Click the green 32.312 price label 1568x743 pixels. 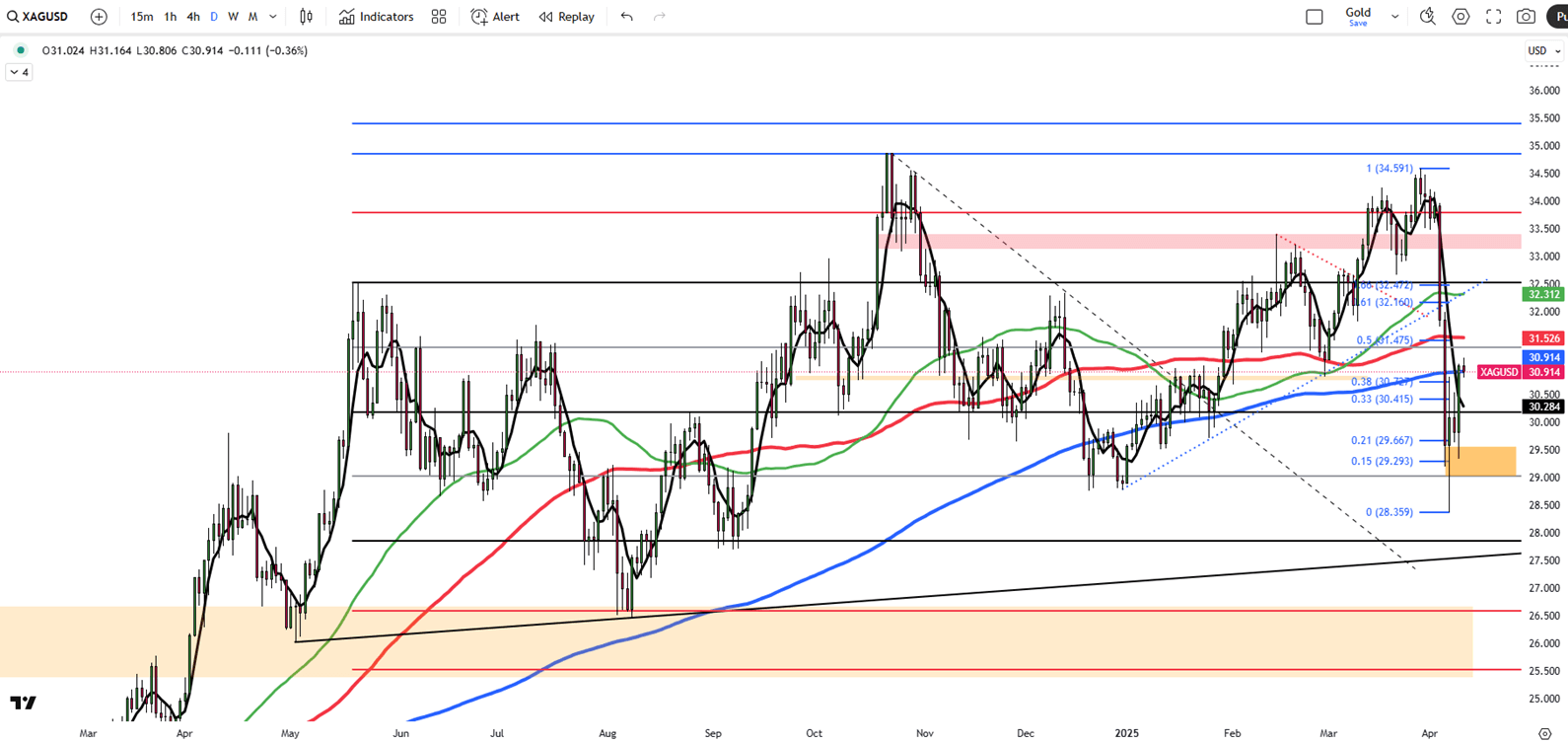1543,294
